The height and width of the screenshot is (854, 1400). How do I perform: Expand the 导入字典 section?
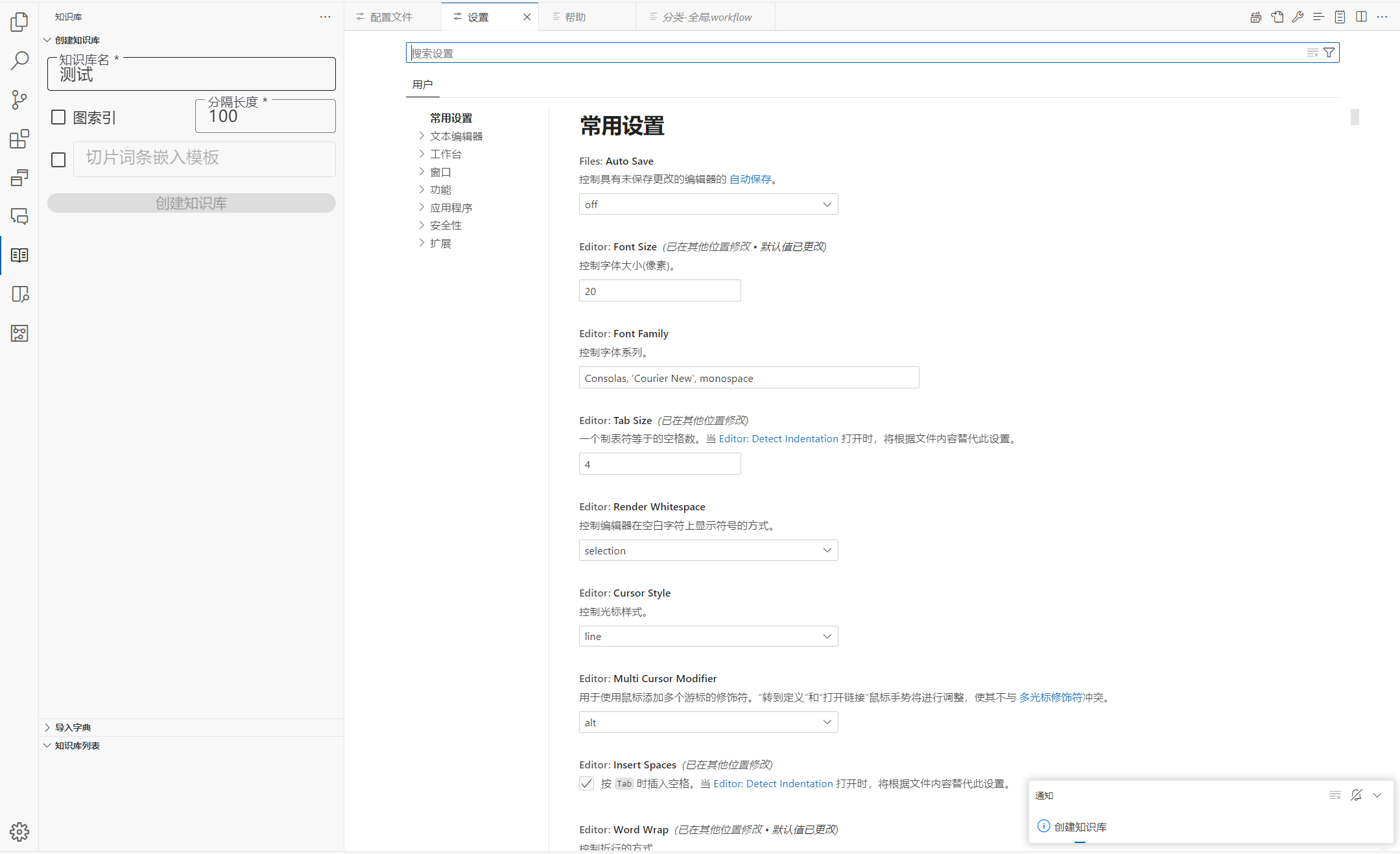tap(73, 728)
